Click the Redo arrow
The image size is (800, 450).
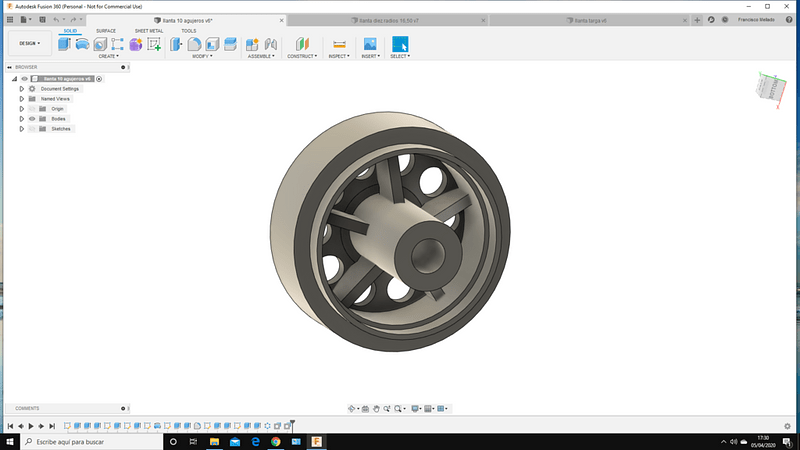73,20
